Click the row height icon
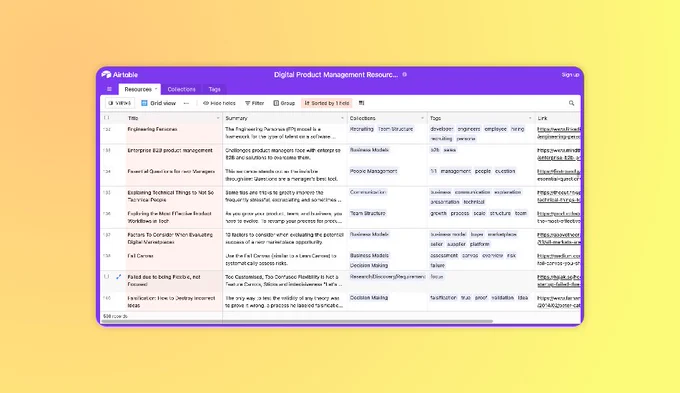This screenshot has width=680, height=393. pyautogui.click(x=361, y=103)
